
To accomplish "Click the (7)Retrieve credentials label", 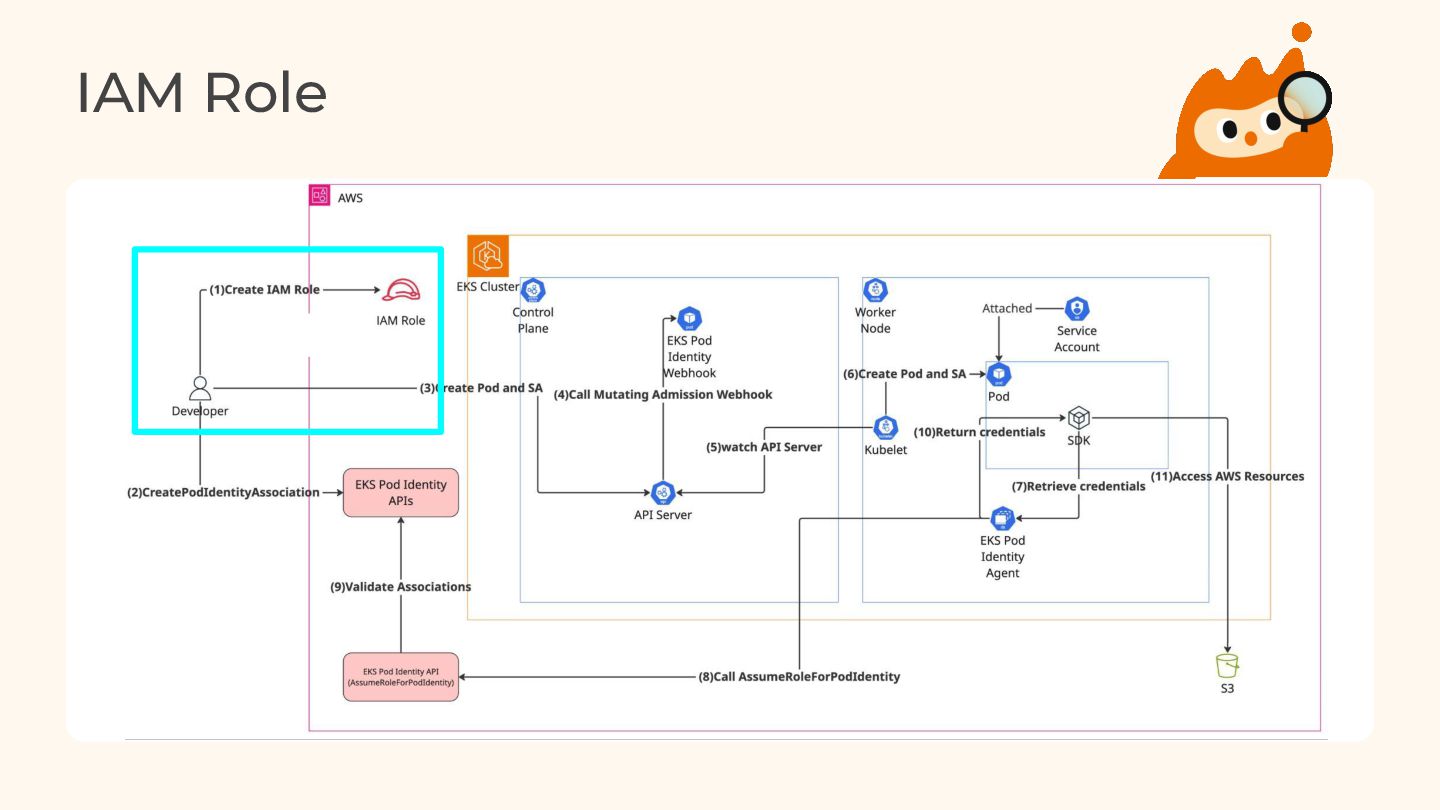I will pyautogui.click(x=1079, y=486).
